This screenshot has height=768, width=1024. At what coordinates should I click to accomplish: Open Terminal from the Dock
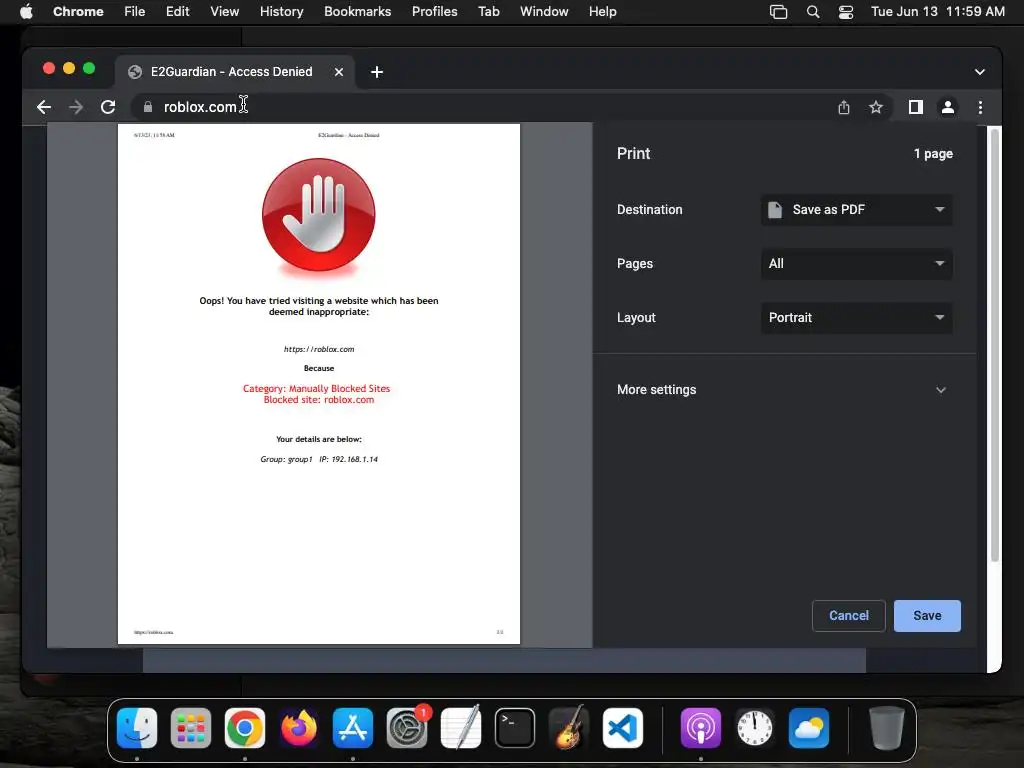[515, 728]
